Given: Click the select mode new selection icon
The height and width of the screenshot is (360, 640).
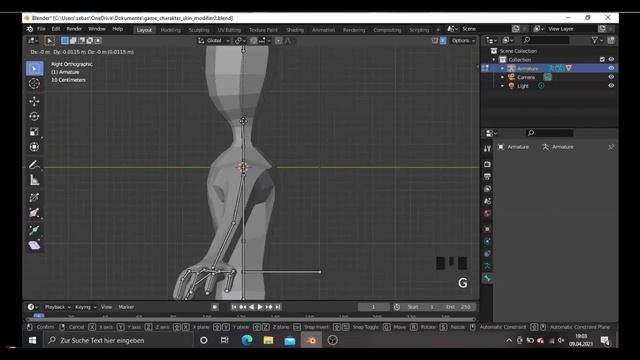Looking at the screenshot, I should coord(64,40).
